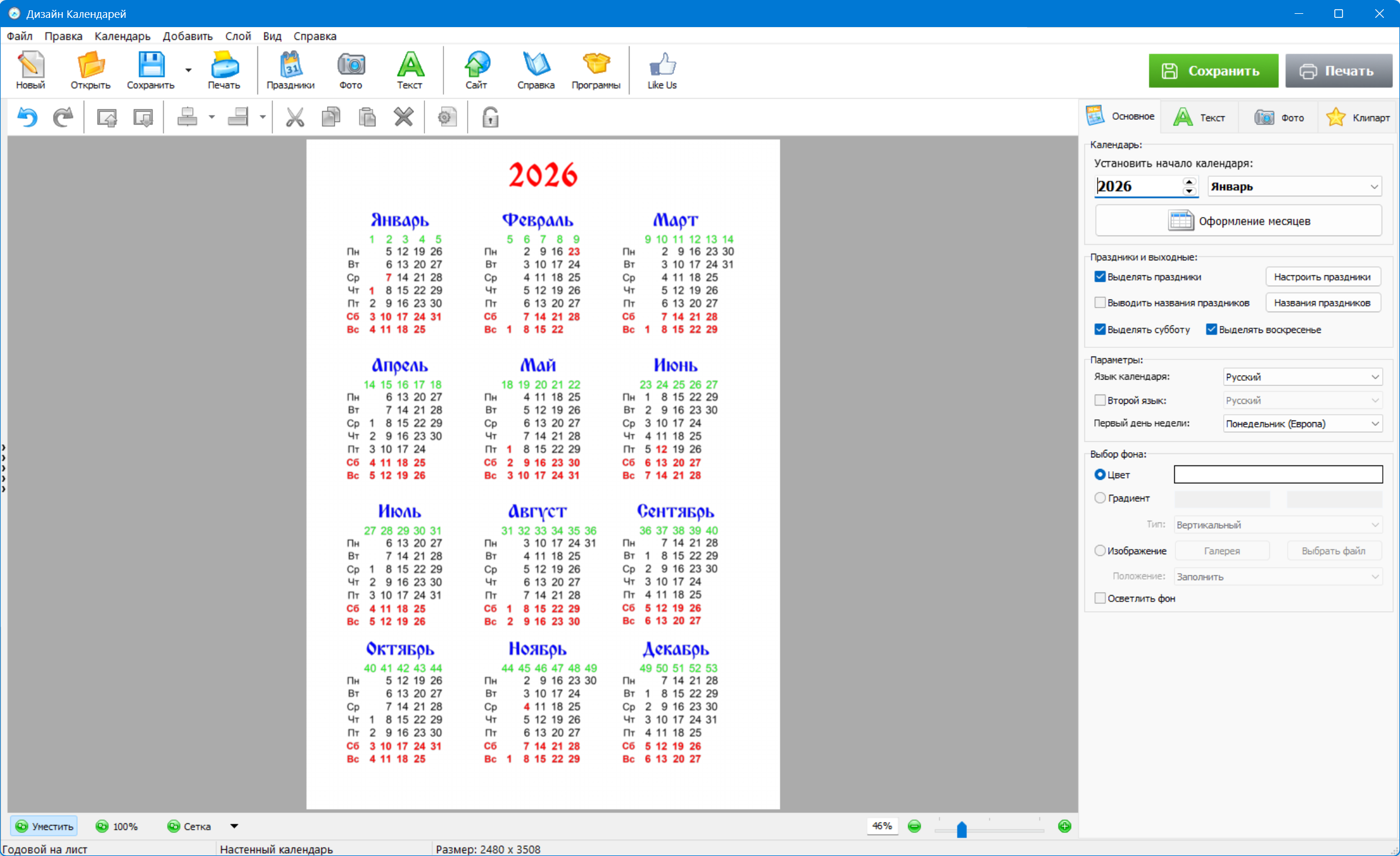
Task: Uncheck Выделять праздники checkbox
Action: click(x=1100, y=277)
